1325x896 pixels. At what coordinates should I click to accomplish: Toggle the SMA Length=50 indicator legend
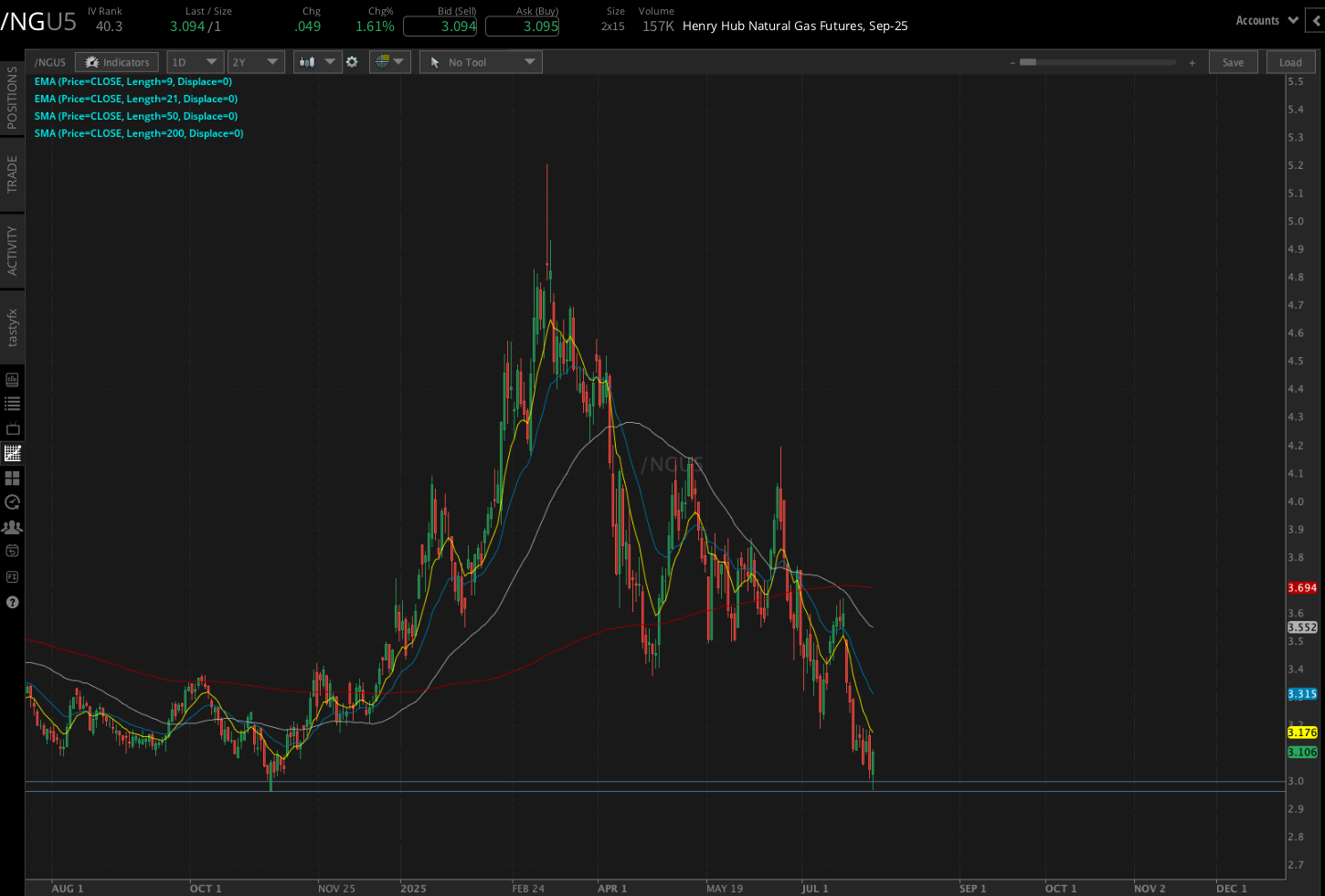coord(135,116)
